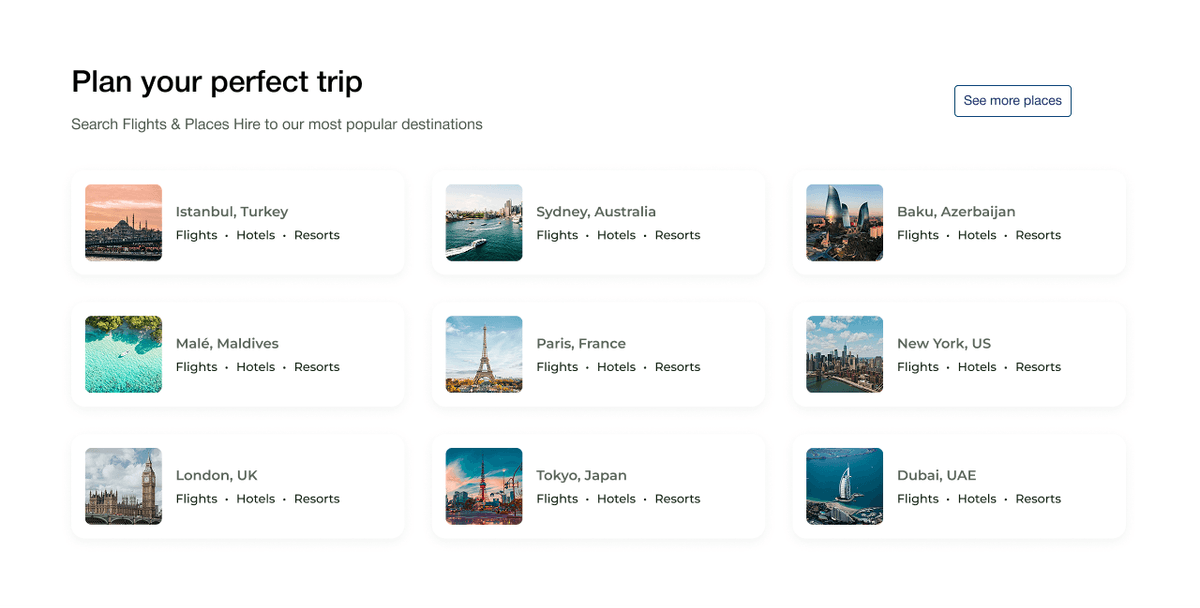The height and width of the screenshot is (608, 1200).
Task: Open Flights under Istanbul, Turkey
Action: [x=196, y=236]
